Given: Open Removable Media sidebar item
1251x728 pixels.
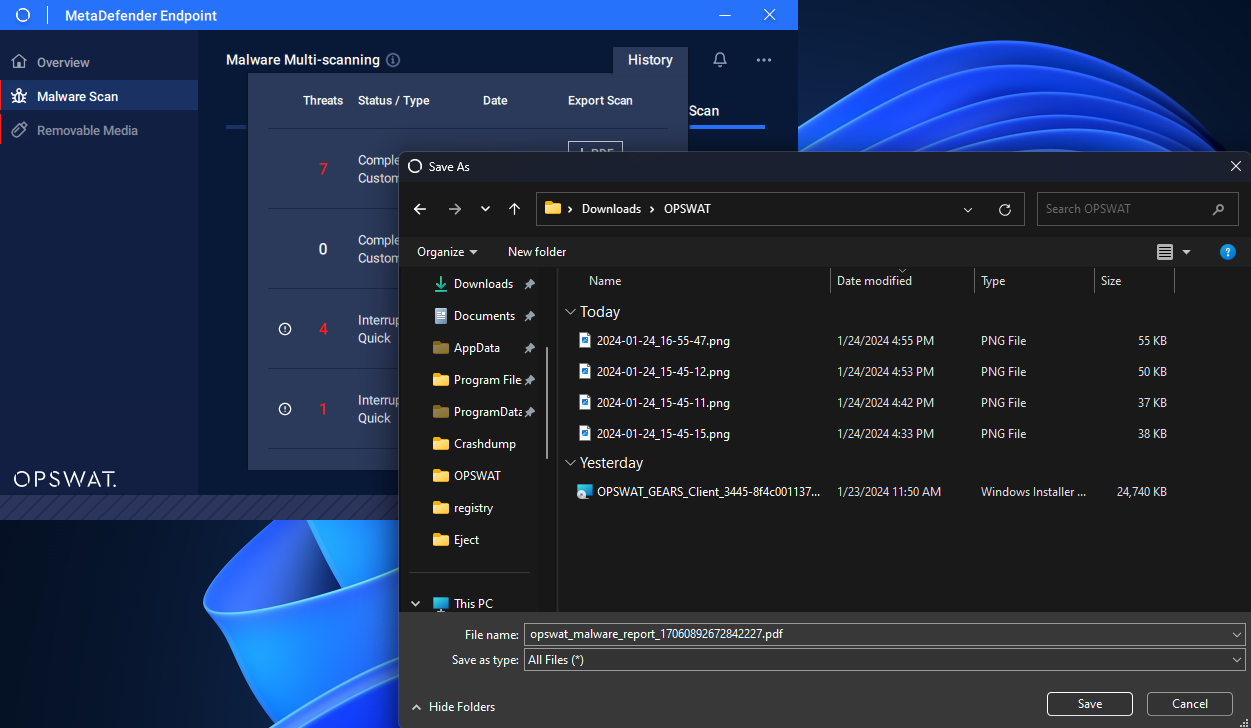Looking at the screenshot, I should (87, 130).
